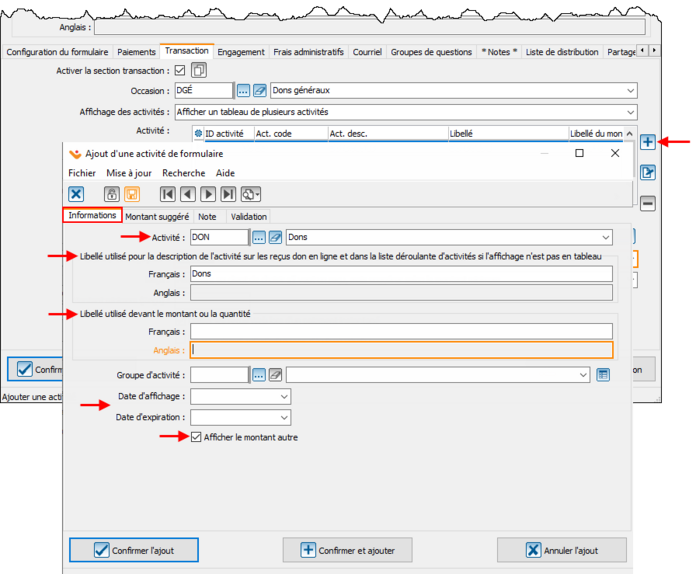
Task: Open the Activité lookup ellipsis button
Action: [259, 237]
